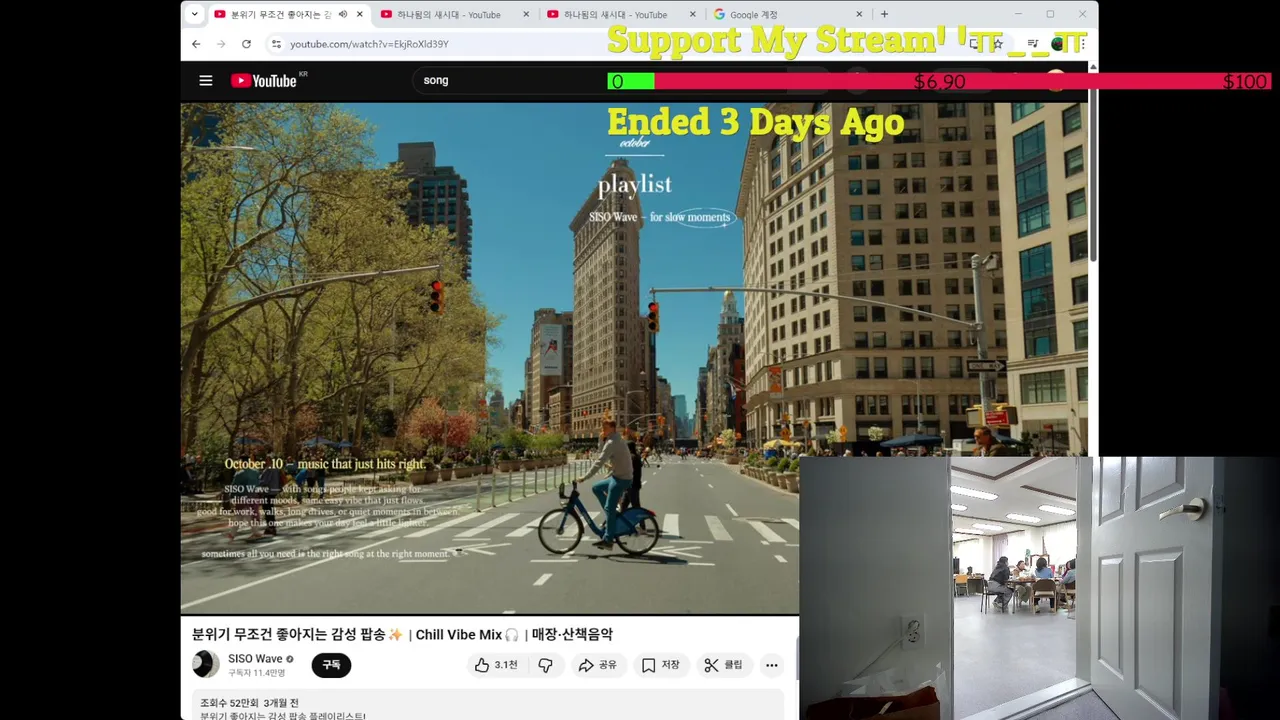Open a new browser tab
This screenshot has height=720, width=1280.
click(884, 14)
